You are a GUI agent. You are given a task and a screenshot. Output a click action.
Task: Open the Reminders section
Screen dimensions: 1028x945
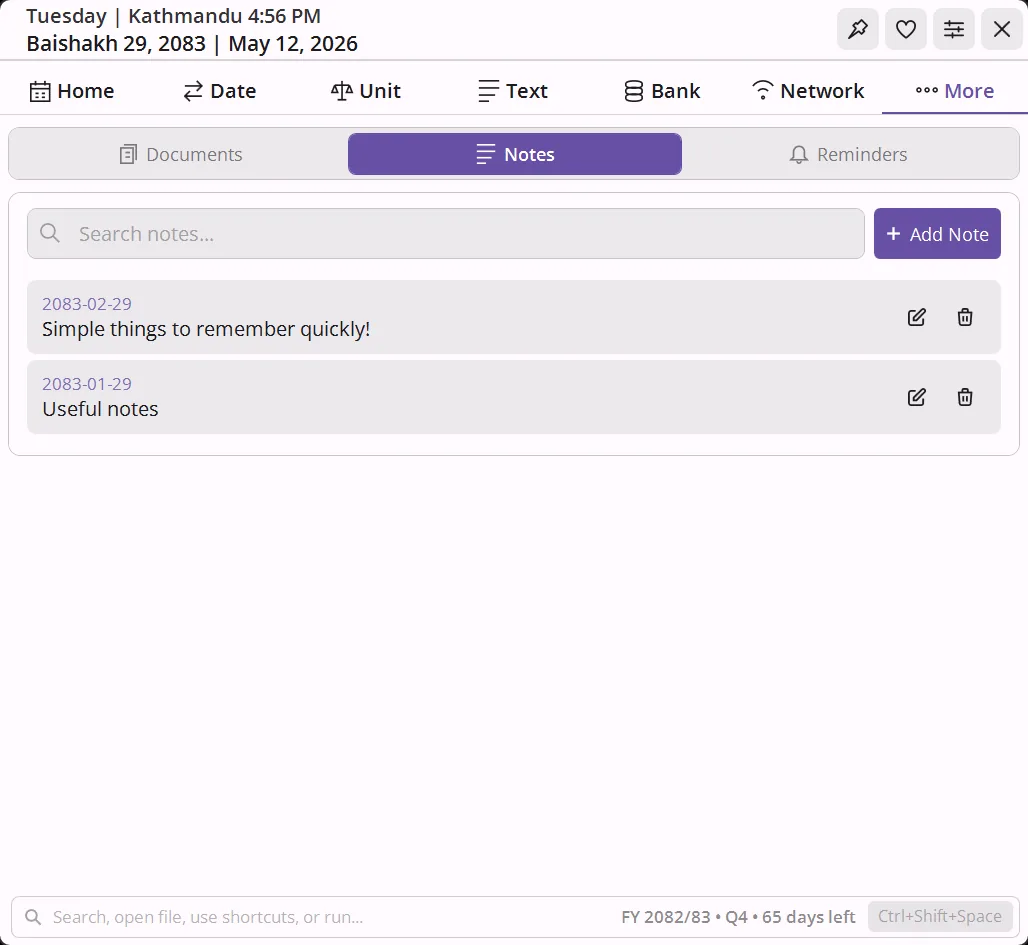coord(848,154)
